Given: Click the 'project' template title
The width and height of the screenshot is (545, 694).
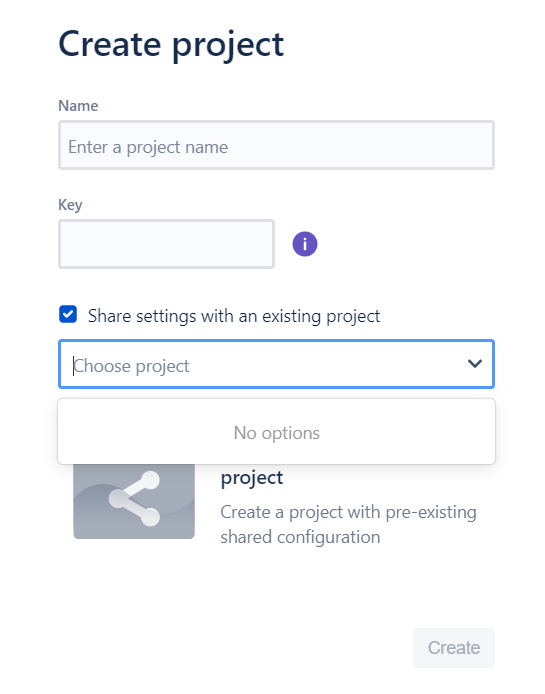Looking at the screenshot, I should click(252, 478).
